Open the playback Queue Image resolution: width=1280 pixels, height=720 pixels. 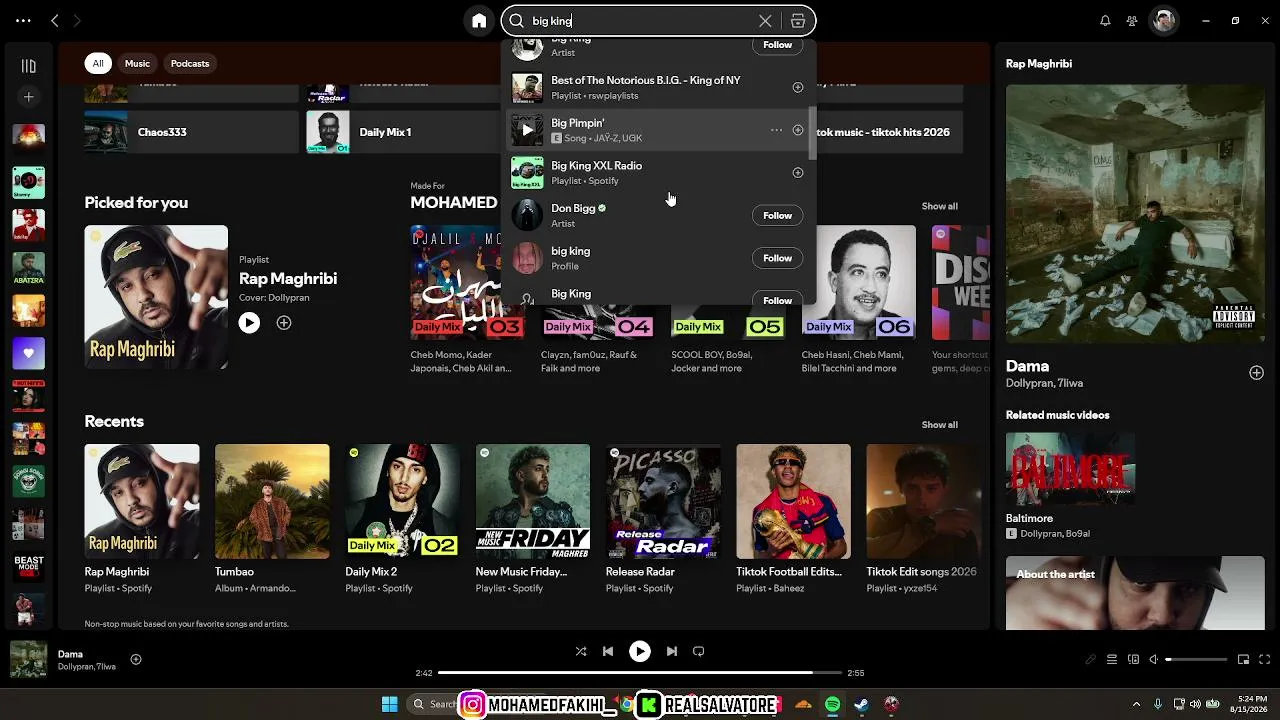(1112, 660)
